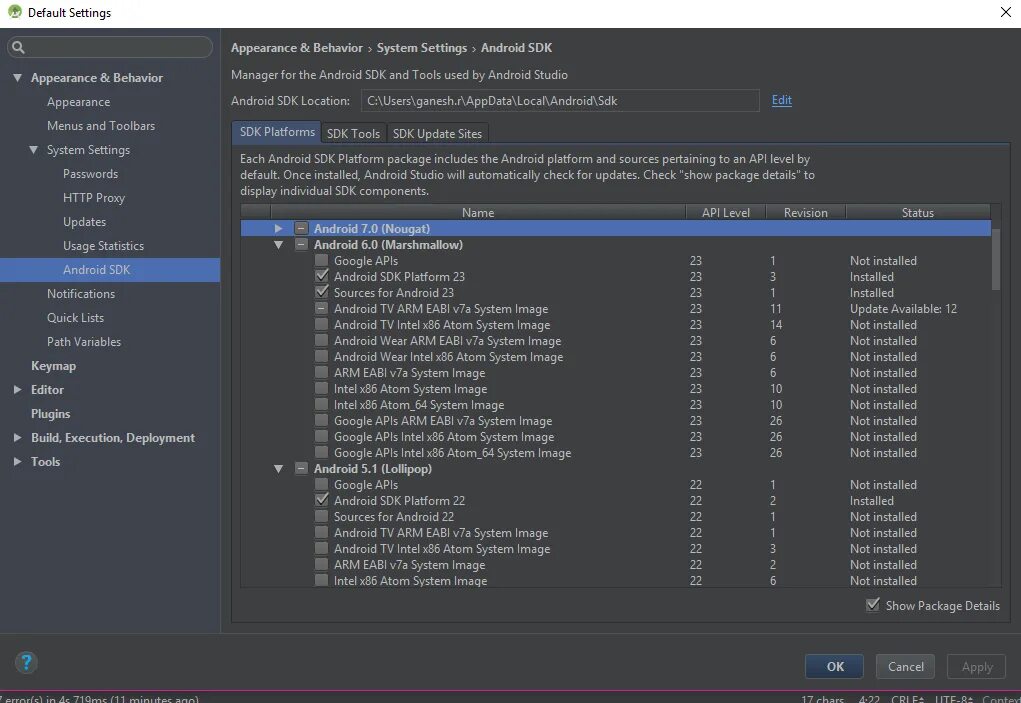Expand the Editor settings node
This screenshot has width=1021, height=703.
pyautogui.click(x=18, y=389)
